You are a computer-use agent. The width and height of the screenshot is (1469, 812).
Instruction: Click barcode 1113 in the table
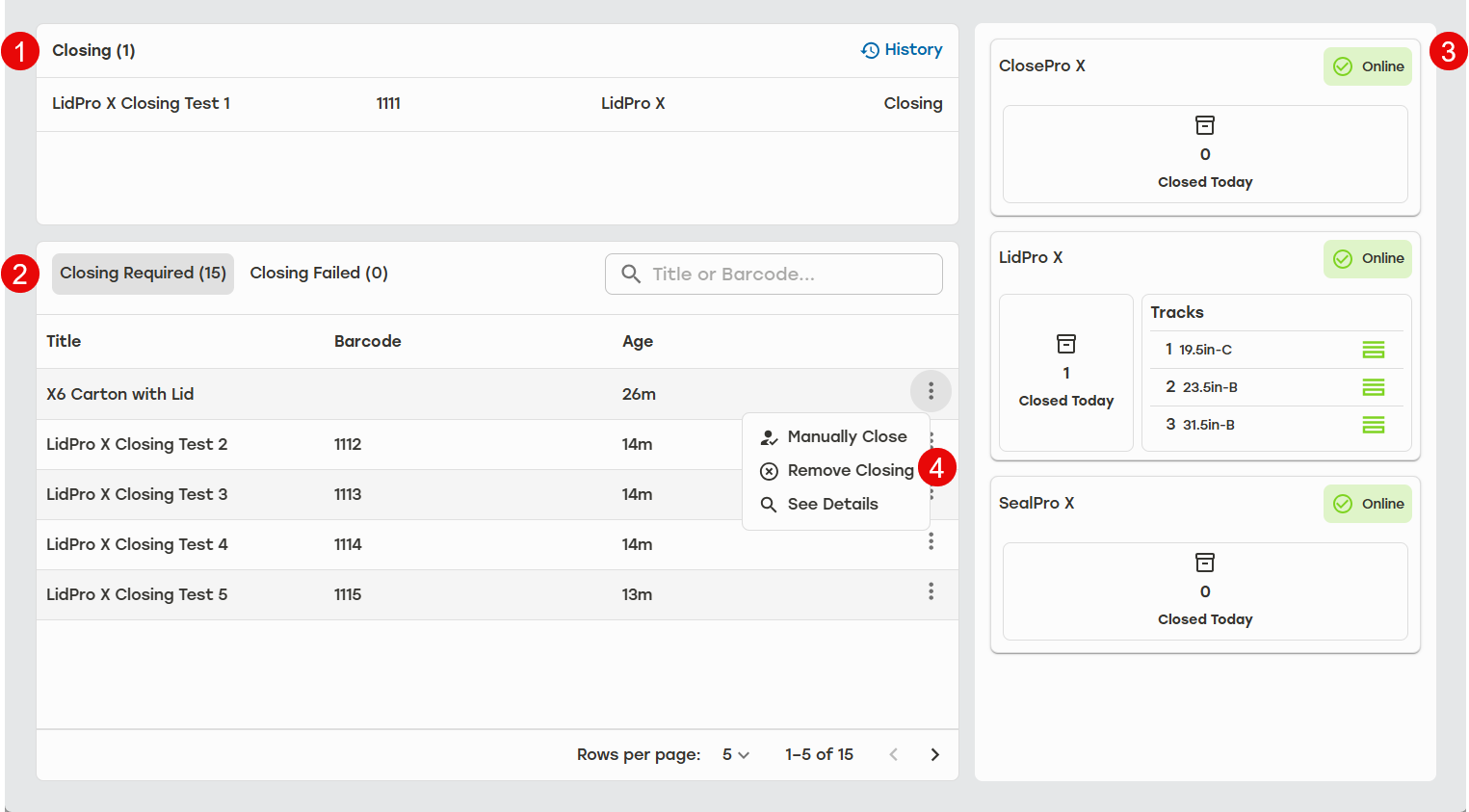pos(348,495)
